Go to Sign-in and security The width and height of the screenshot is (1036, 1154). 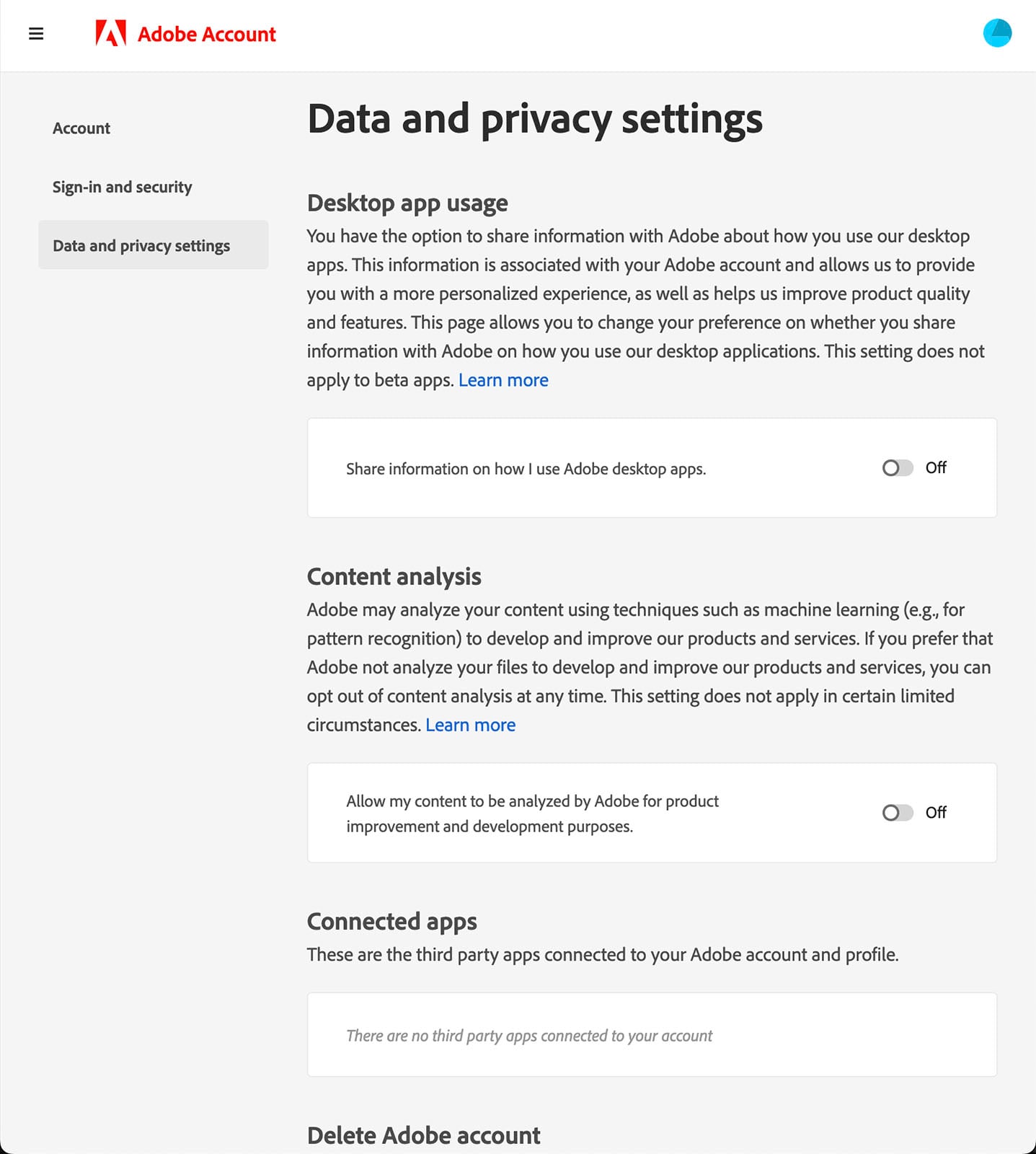coord(121,187)
